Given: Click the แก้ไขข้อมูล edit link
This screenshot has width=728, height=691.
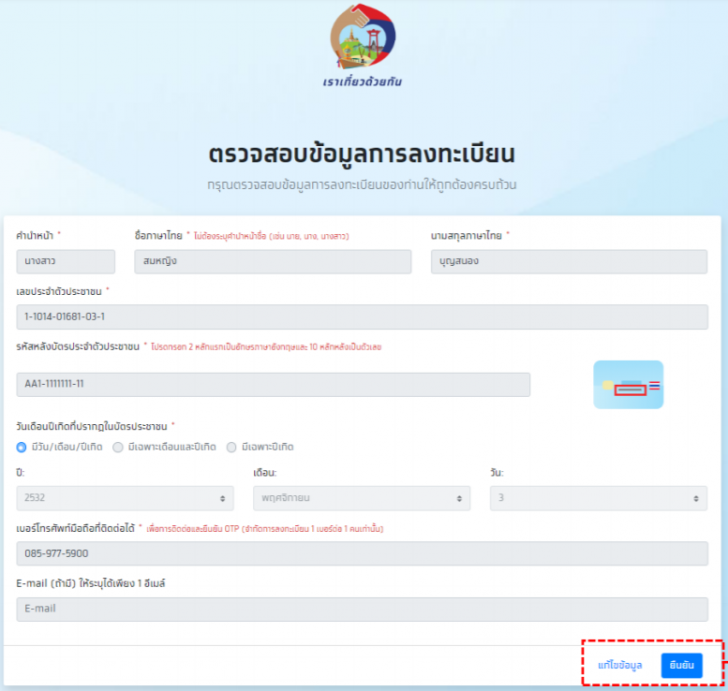Looking at the screenshot, I should pyautogui.click(x=620, y=665).
